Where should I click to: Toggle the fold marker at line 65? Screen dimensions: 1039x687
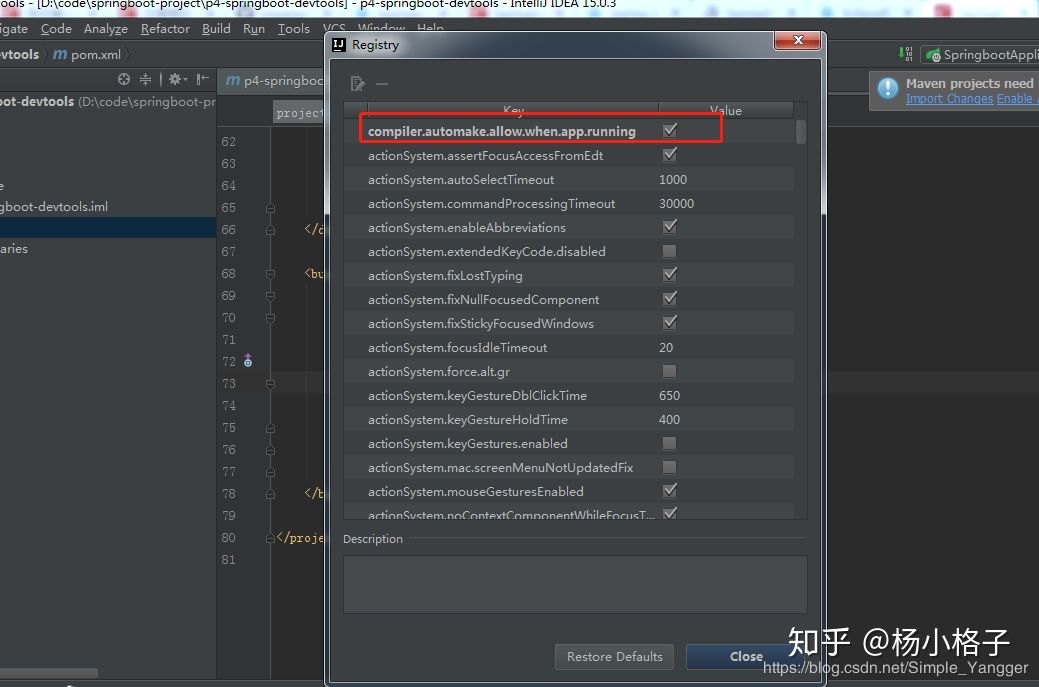[x=270, y=208]
